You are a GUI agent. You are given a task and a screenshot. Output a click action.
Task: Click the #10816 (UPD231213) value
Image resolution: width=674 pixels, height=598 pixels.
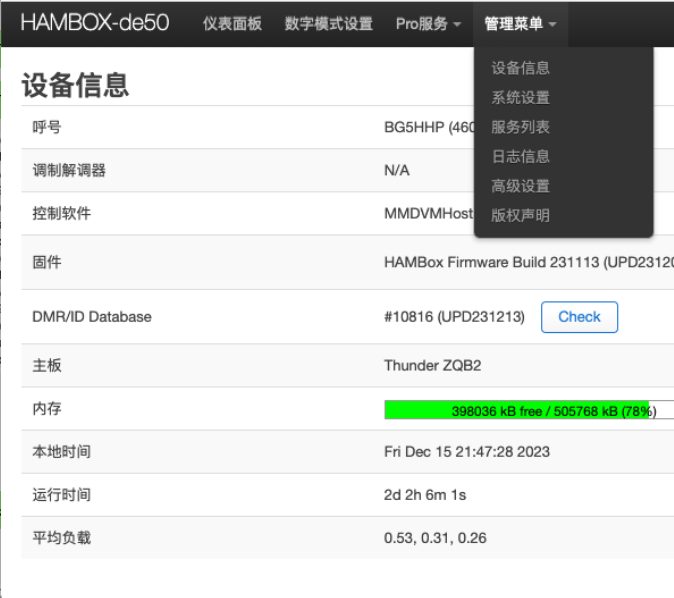454,317
